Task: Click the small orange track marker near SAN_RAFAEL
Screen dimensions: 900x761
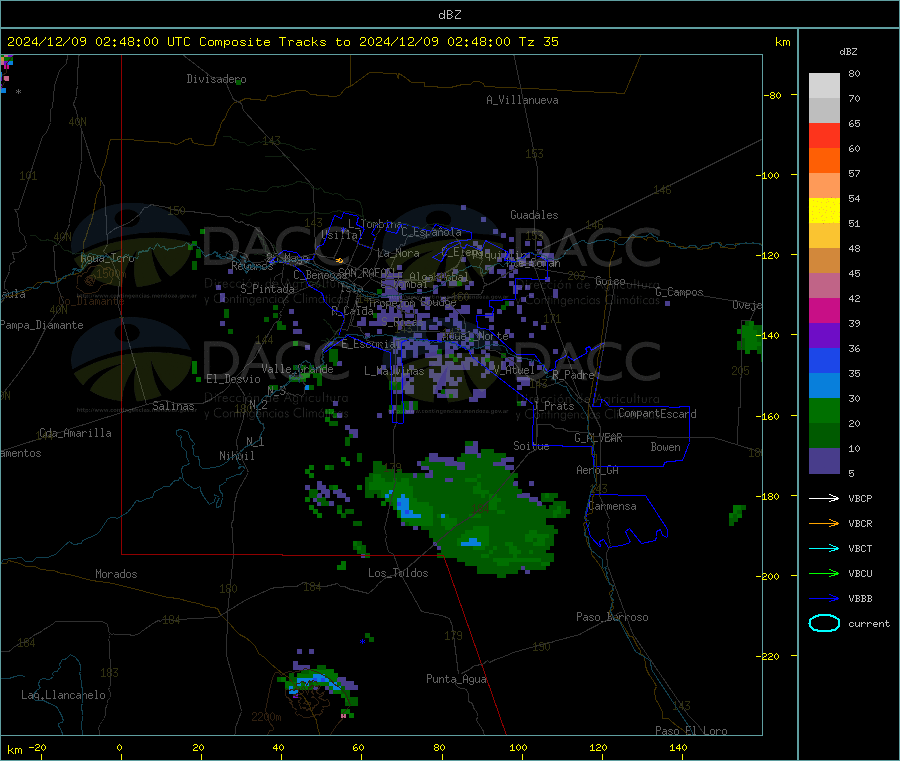Action: pyautogui.click(x=339, y=261)
